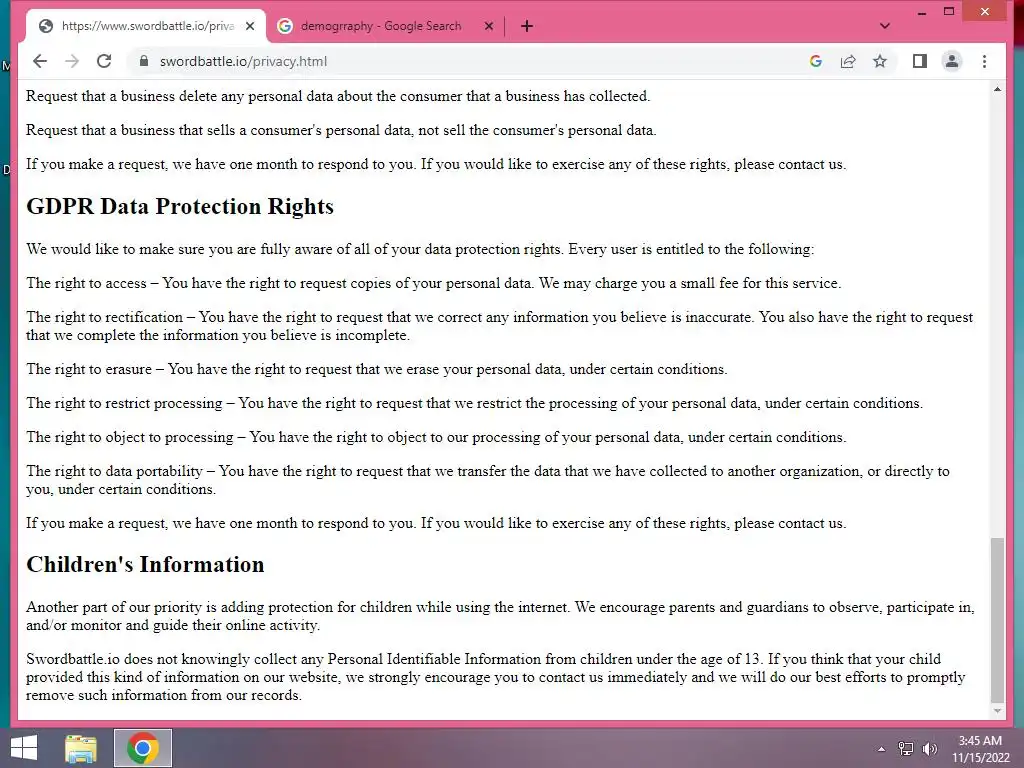Click the 'Swordbattle.io does not knowingly collect' paragraph
This screenshot has width=1024, height=768.
tap(496, 677)
